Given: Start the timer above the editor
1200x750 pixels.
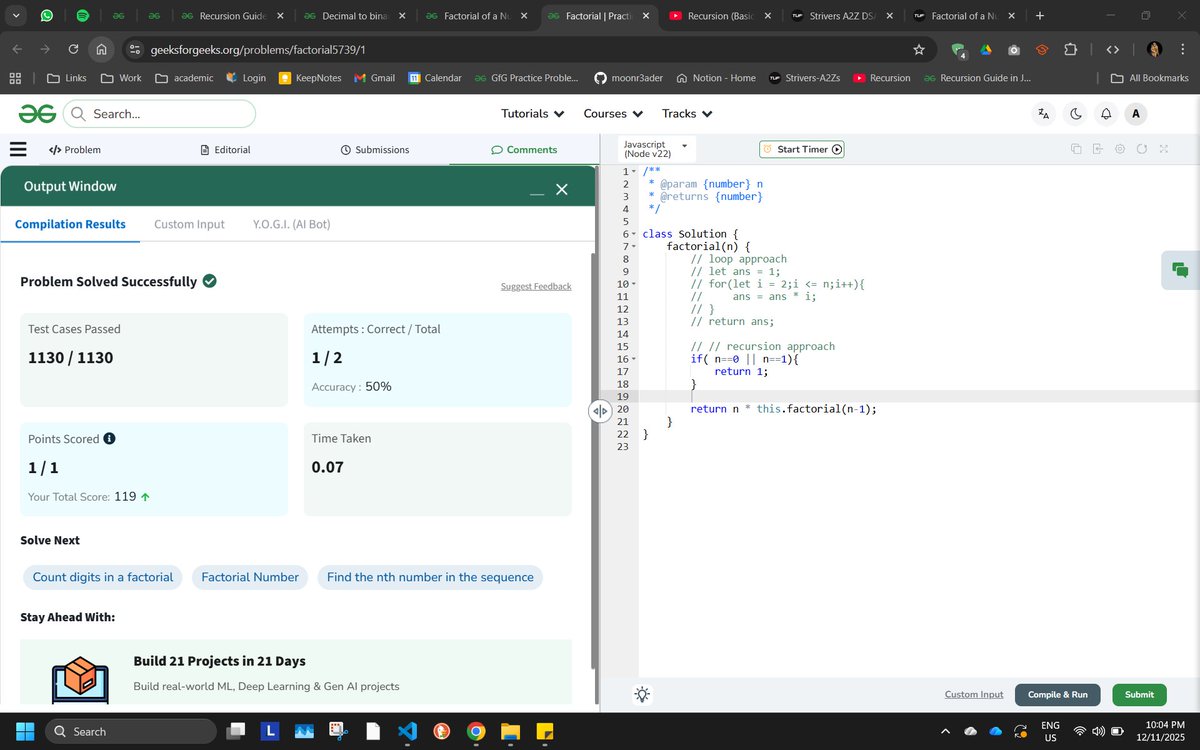Looking at the screenshot, I should pyautogui.click(x=803, y=149).
